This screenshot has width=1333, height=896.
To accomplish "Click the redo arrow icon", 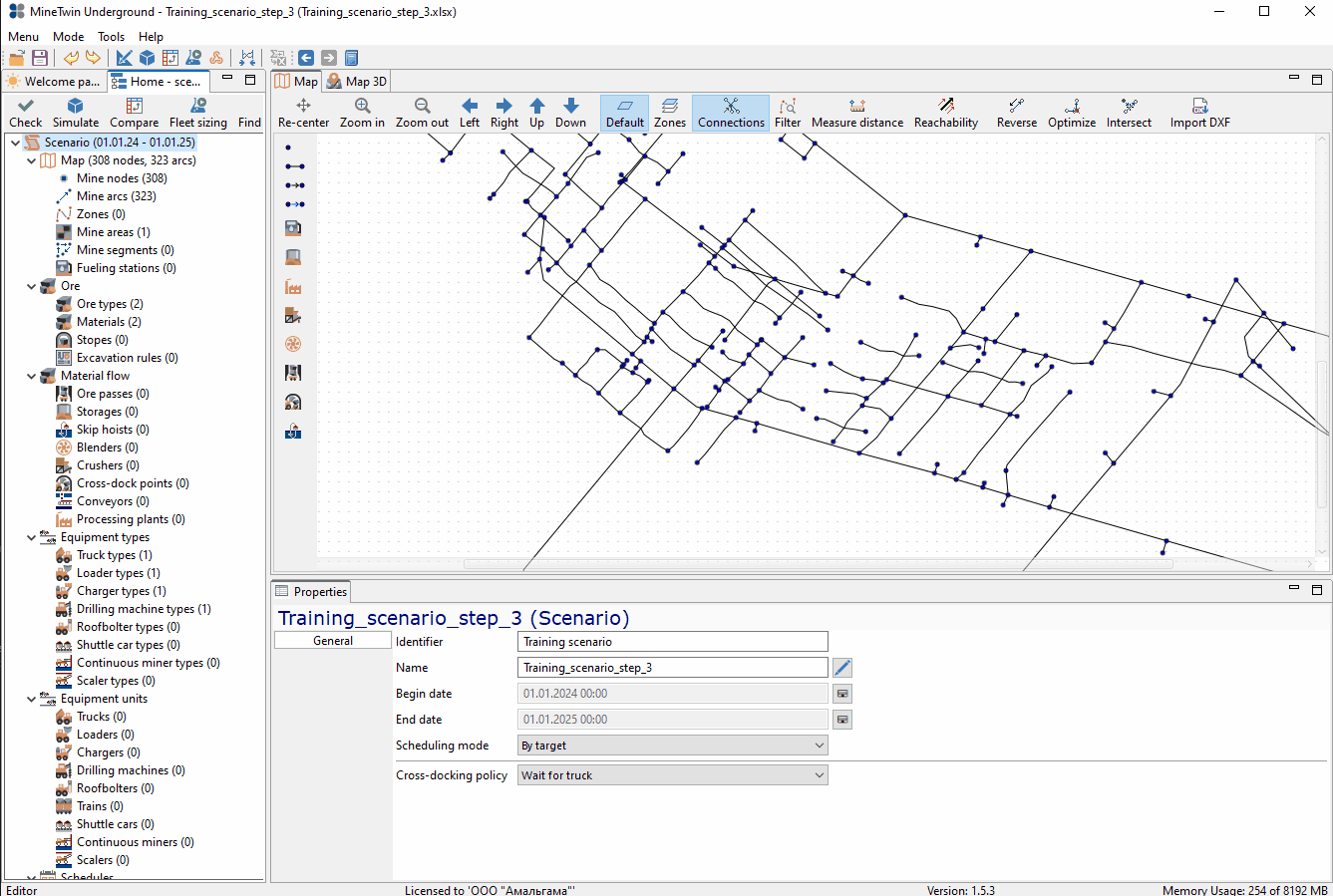I will (x=93, y=58).
